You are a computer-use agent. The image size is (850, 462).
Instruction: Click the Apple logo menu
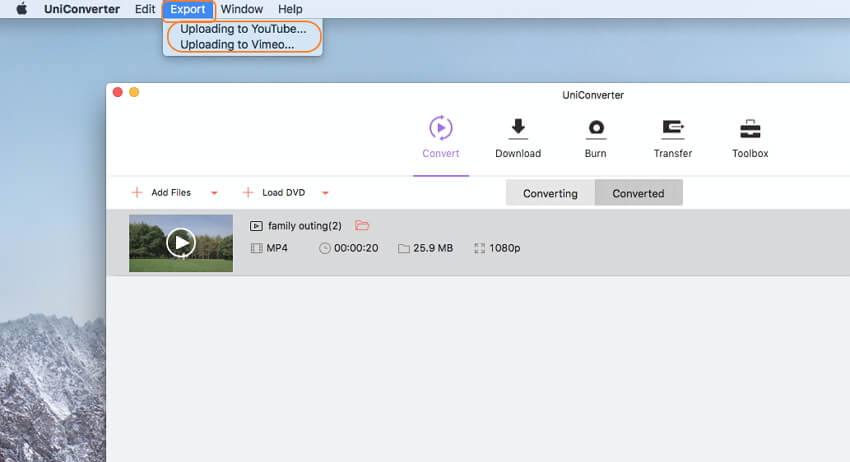(21, 9)
